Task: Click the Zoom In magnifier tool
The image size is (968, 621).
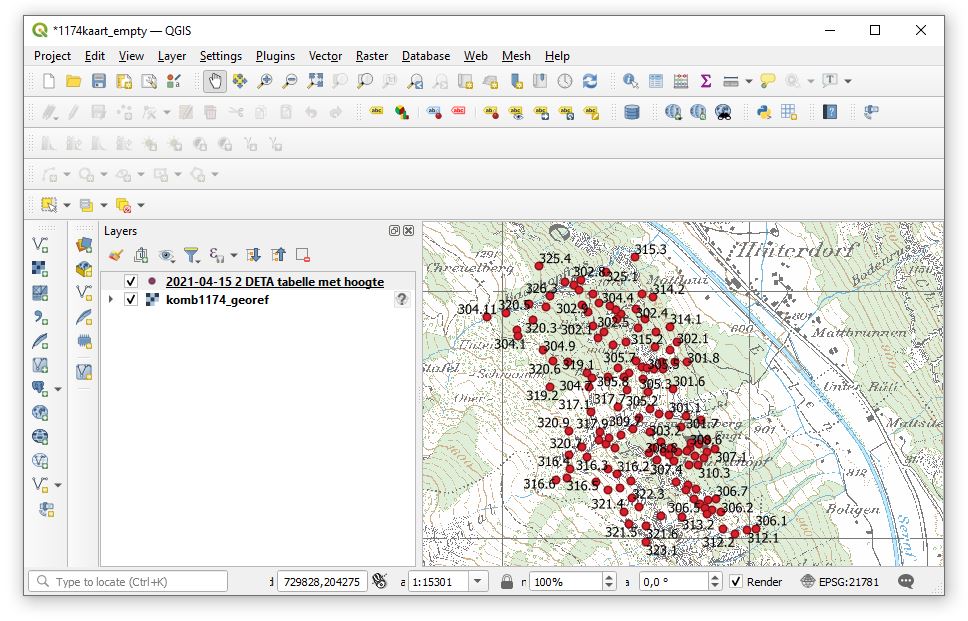Action: (x=265, y=81)
